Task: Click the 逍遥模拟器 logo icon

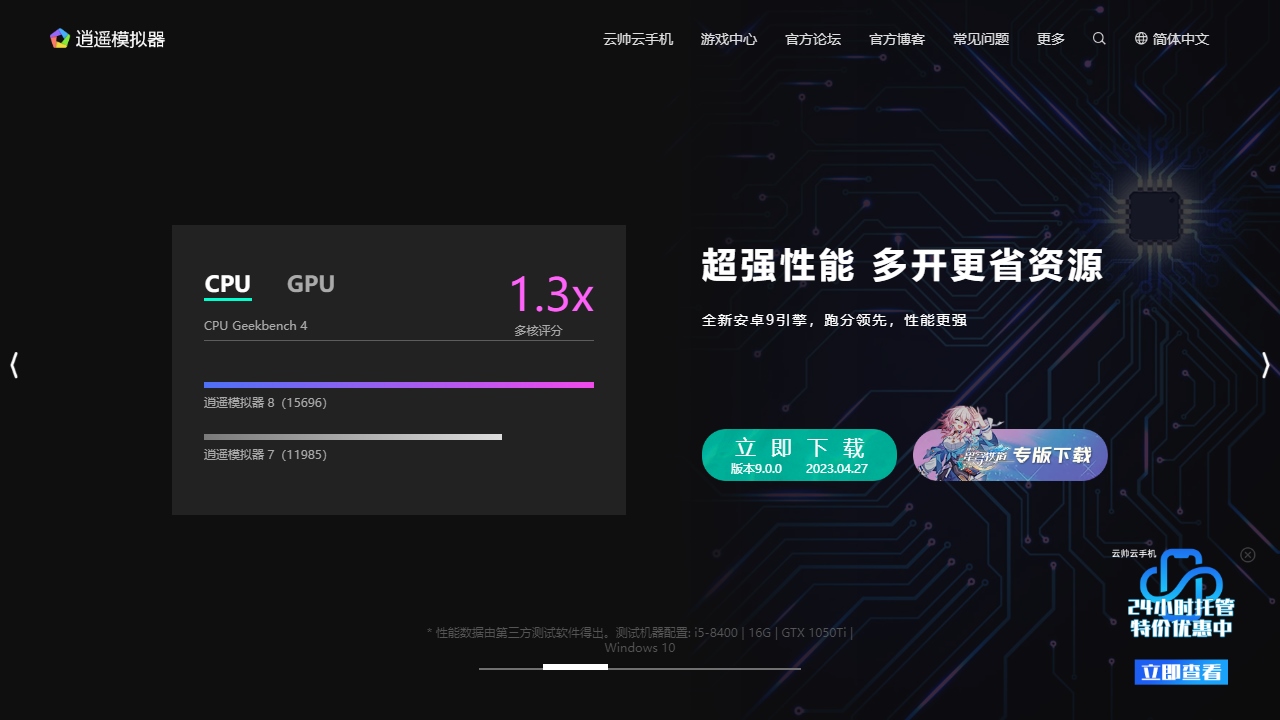Action: coord(60,39)
